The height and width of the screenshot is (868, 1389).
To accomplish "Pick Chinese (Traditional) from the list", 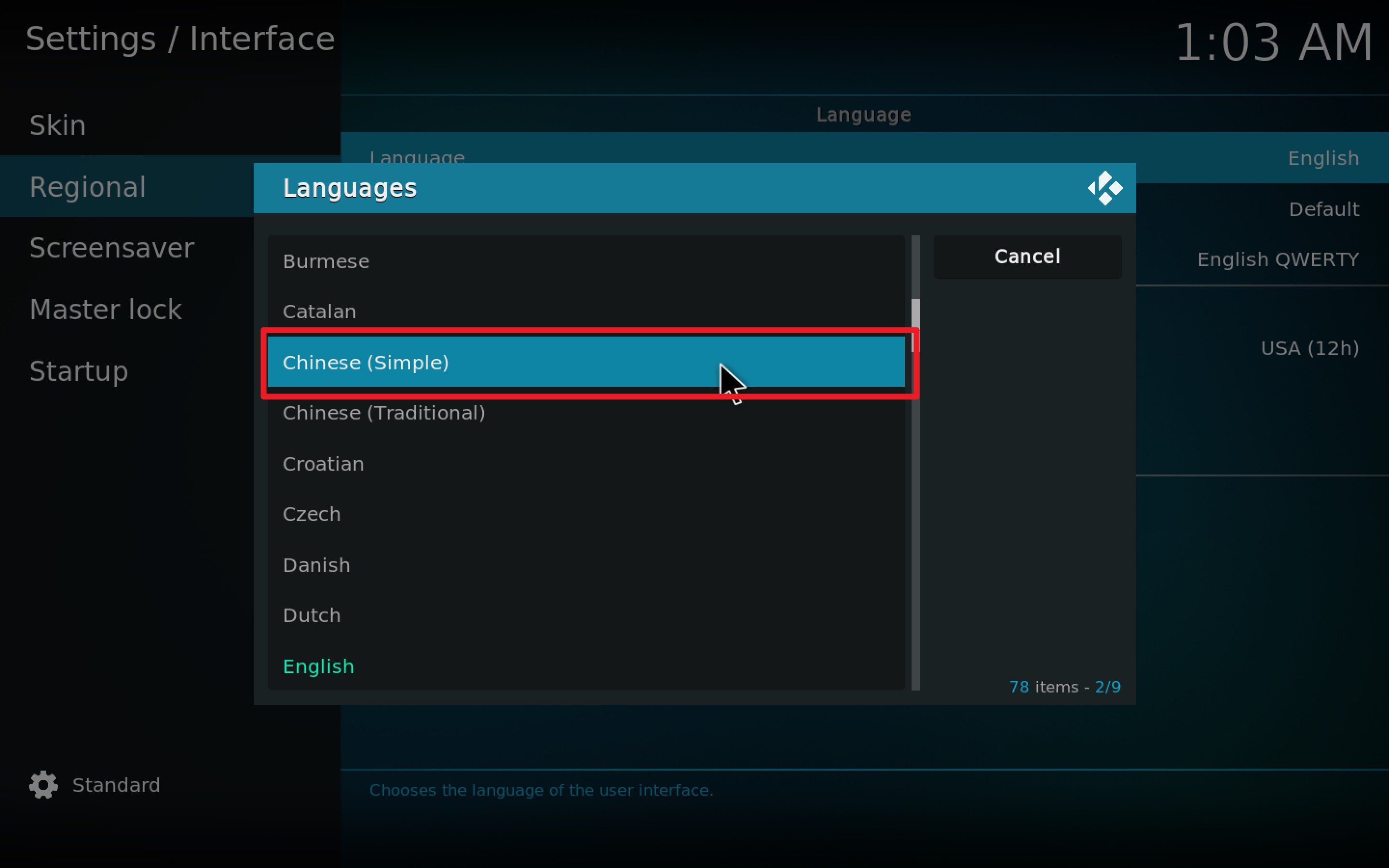I will pyautogui.click(x=383, y=413).
